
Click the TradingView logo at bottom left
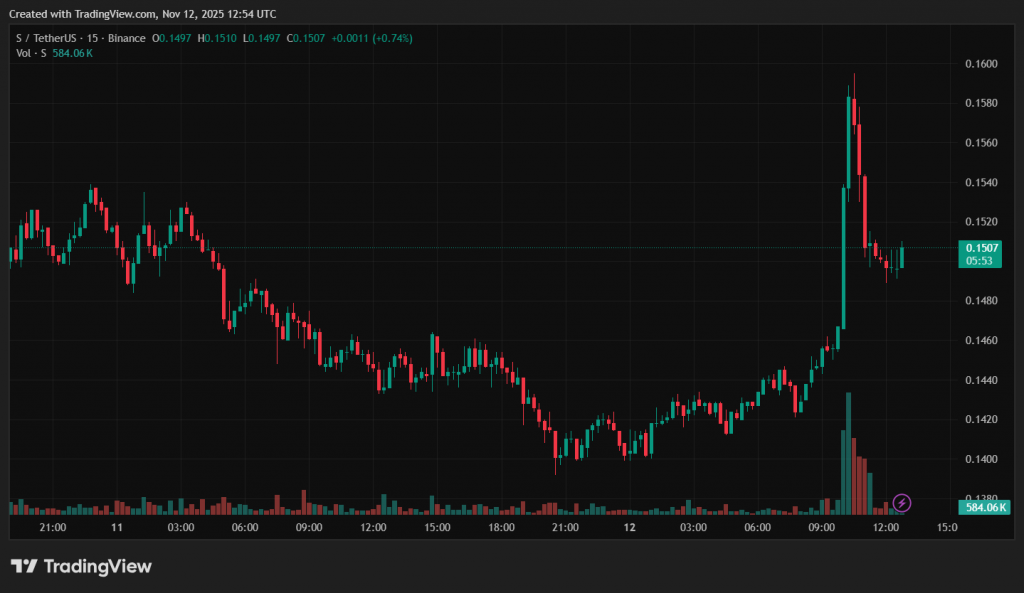[x=81, y=566]
